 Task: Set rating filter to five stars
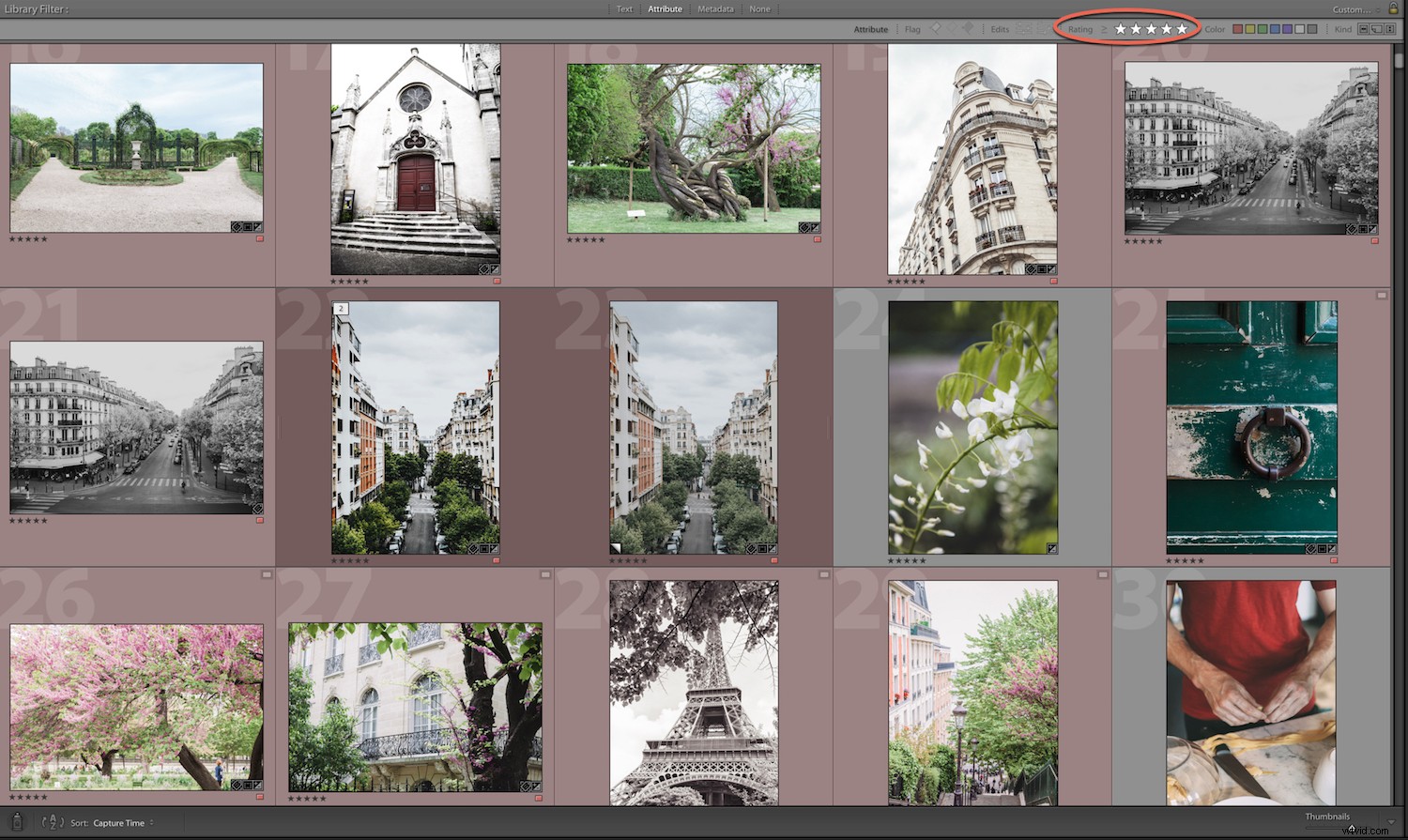click(x=1182, y=29)
